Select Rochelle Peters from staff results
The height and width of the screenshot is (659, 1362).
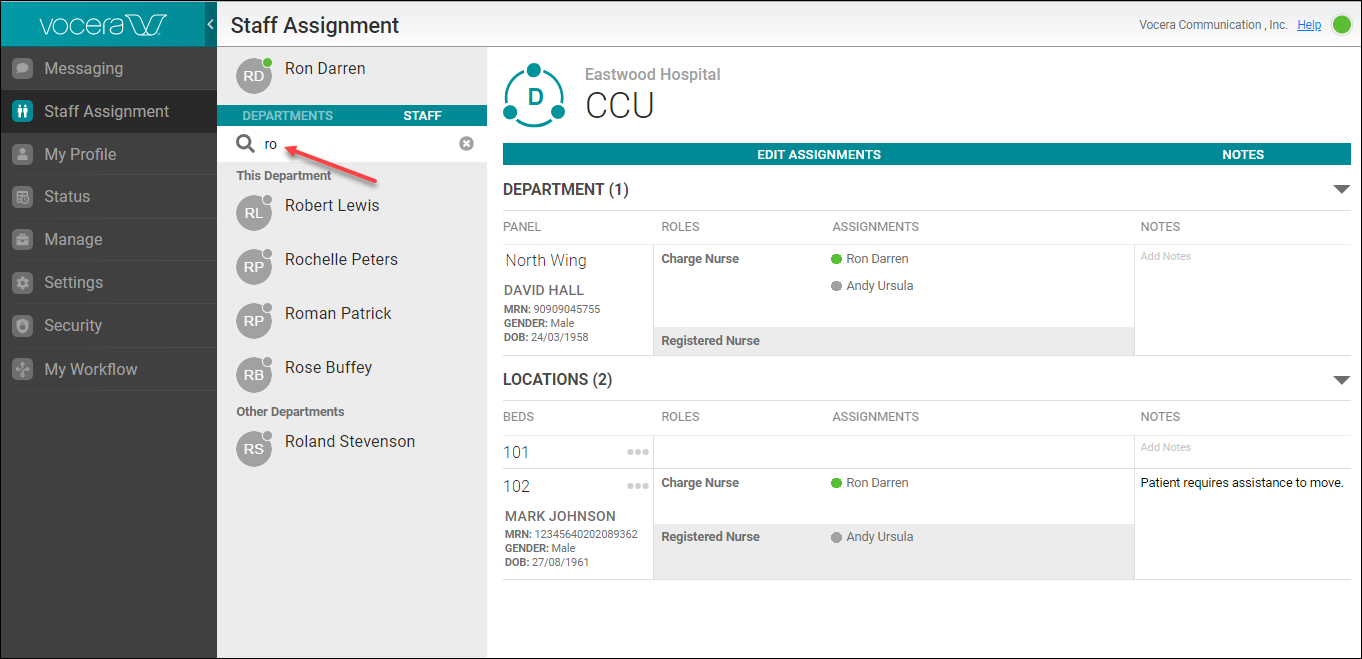341,260
